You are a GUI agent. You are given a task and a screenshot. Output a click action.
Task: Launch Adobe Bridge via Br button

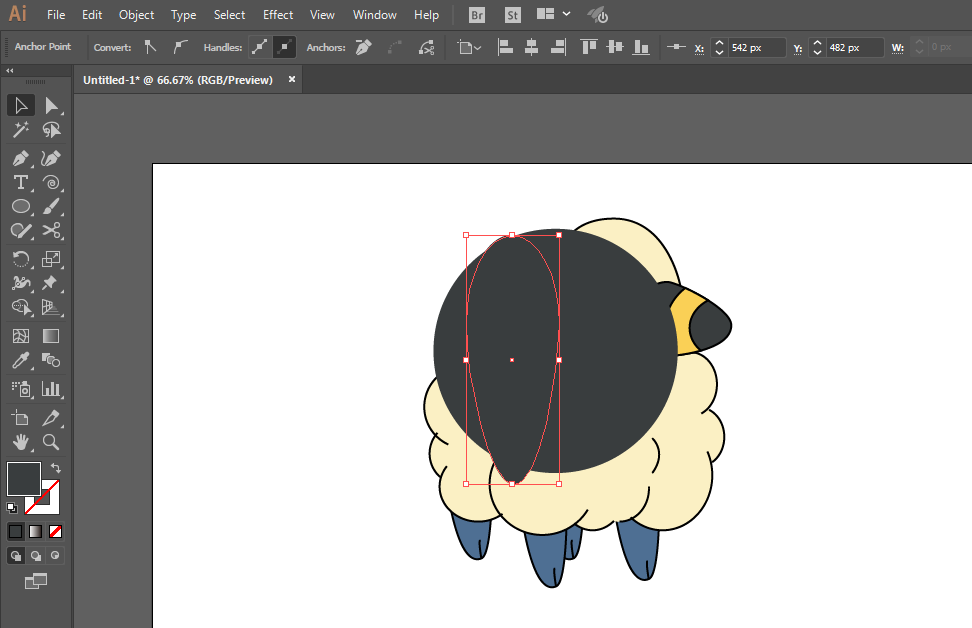click(x=477, y=15)
